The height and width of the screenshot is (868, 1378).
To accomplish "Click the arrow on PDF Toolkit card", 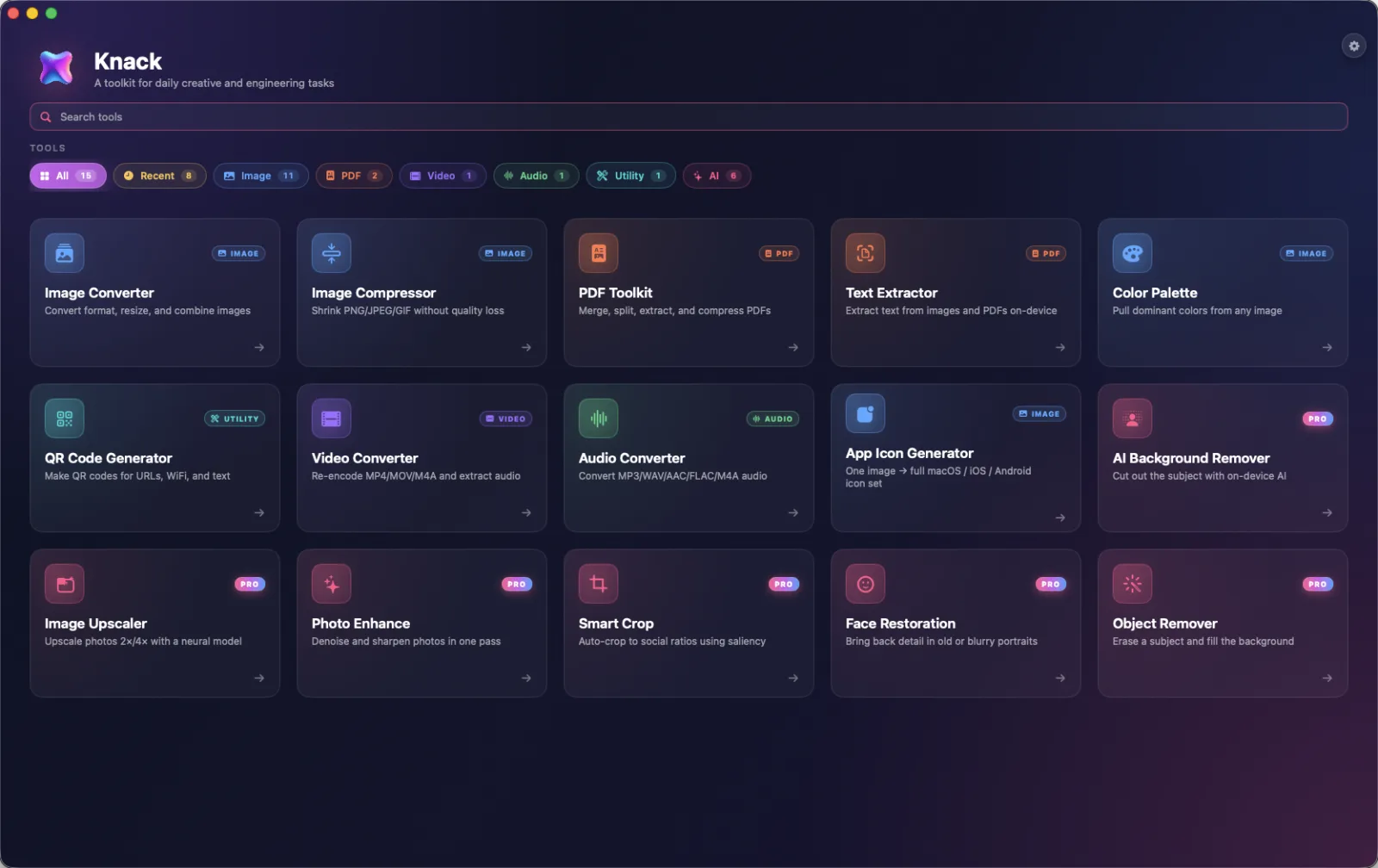I will click(x=793, y=348).
